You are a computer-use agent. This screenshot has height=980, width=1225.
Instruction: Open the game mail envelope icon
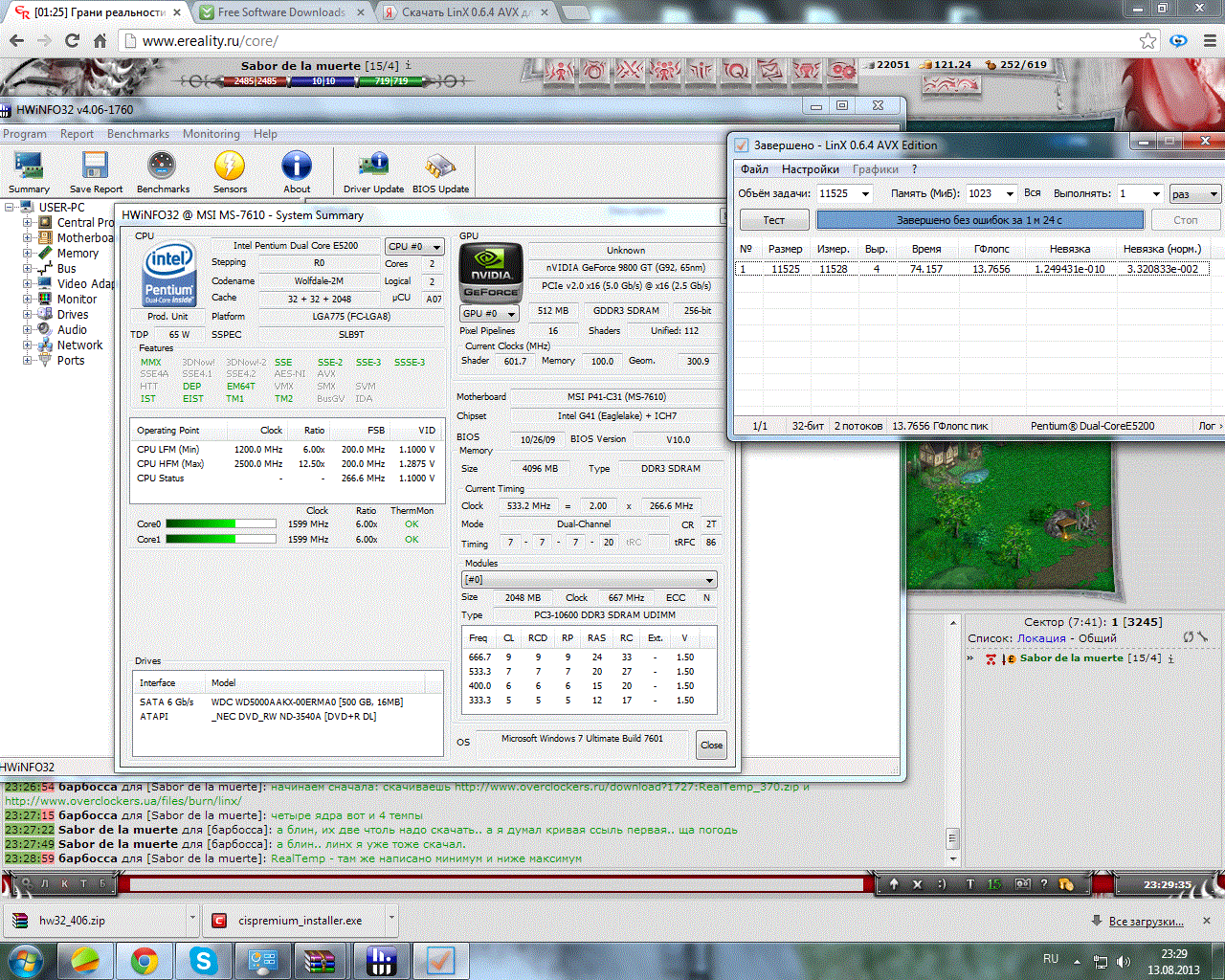pyautogui.click(x=770, y=71)
